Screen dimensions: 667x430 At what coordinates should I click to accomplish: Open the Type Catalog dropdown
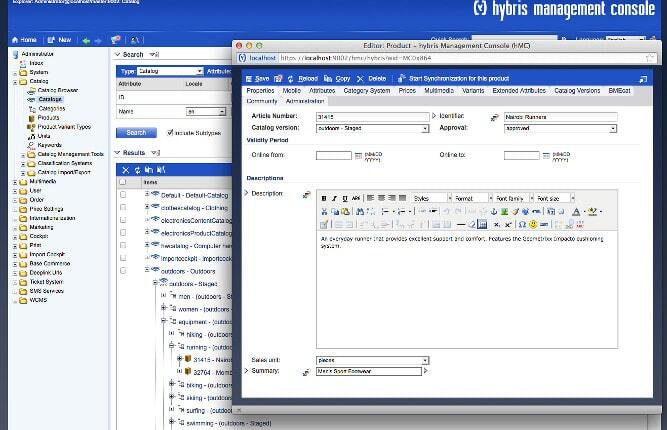click(170, 71)
